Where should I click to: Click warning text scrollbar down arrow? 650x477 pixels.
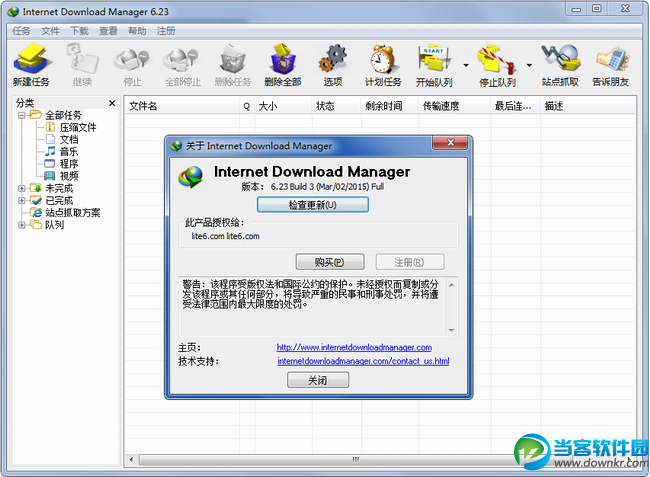pos(451,330)
